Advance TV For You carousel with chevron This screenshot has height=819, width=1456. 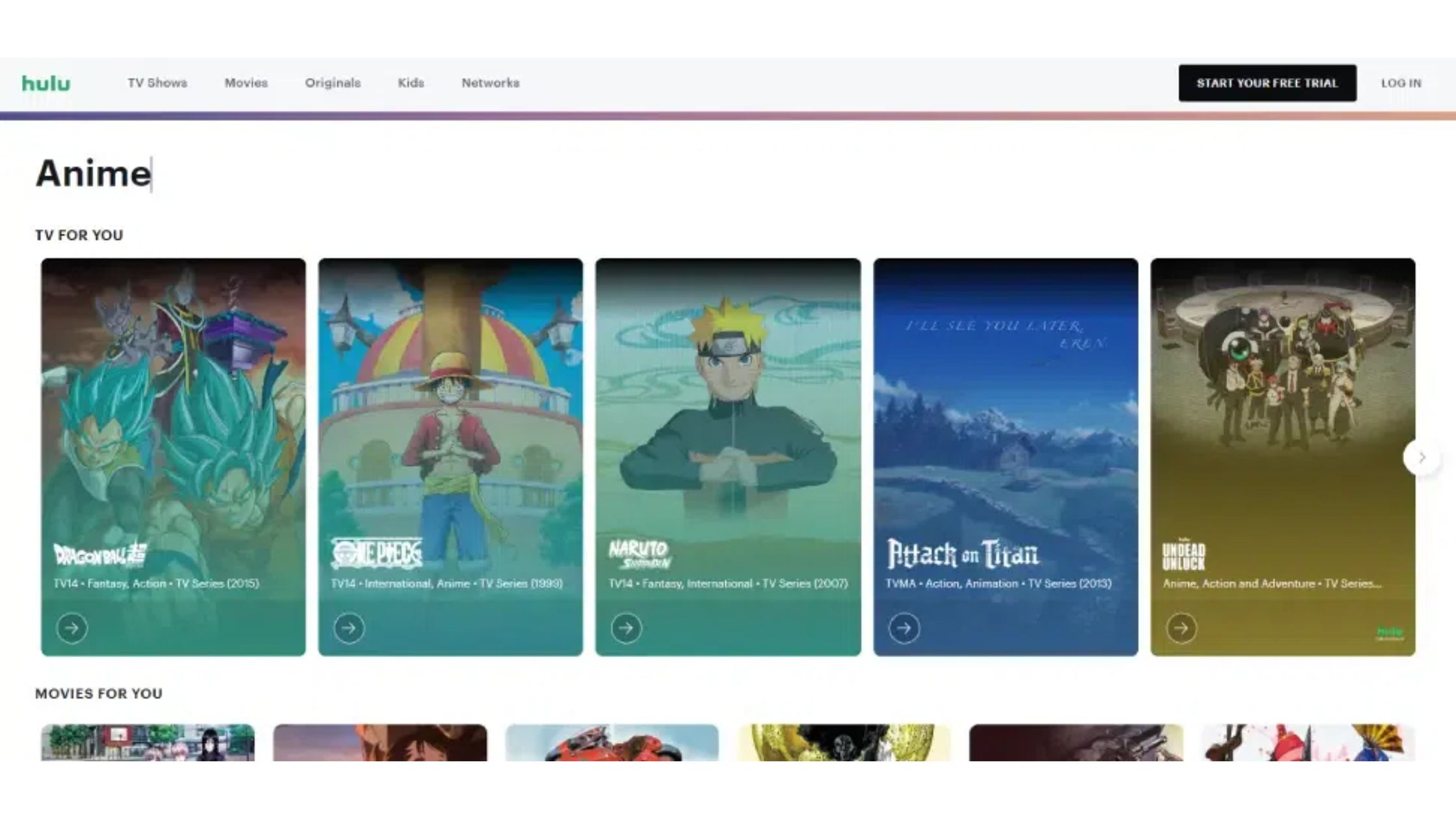[1422, 458]
